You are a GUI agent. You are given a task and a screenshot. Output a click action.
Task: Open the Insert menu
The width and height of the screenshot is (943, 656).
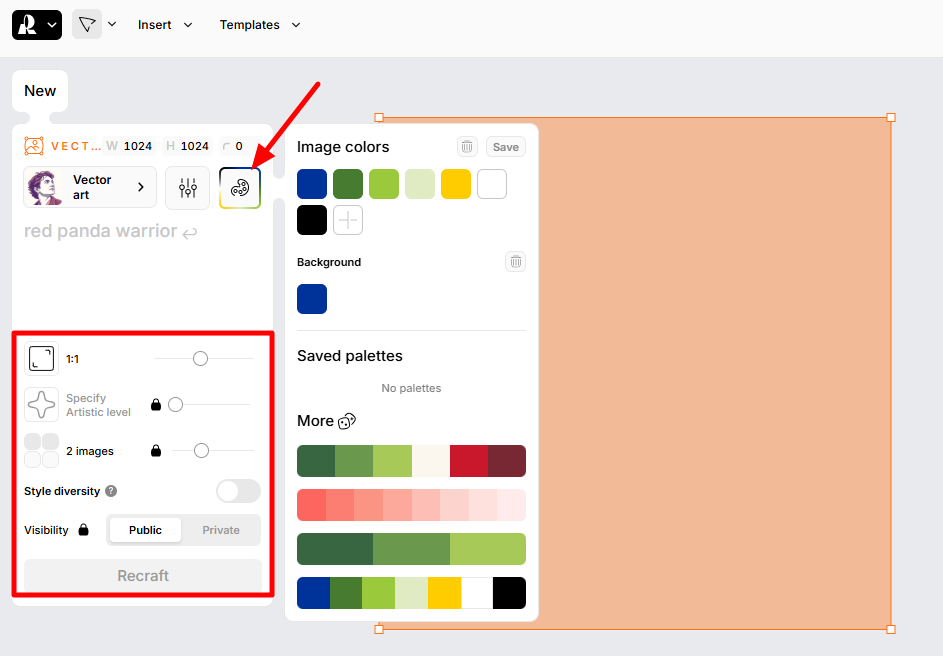[x=165, y=25]
